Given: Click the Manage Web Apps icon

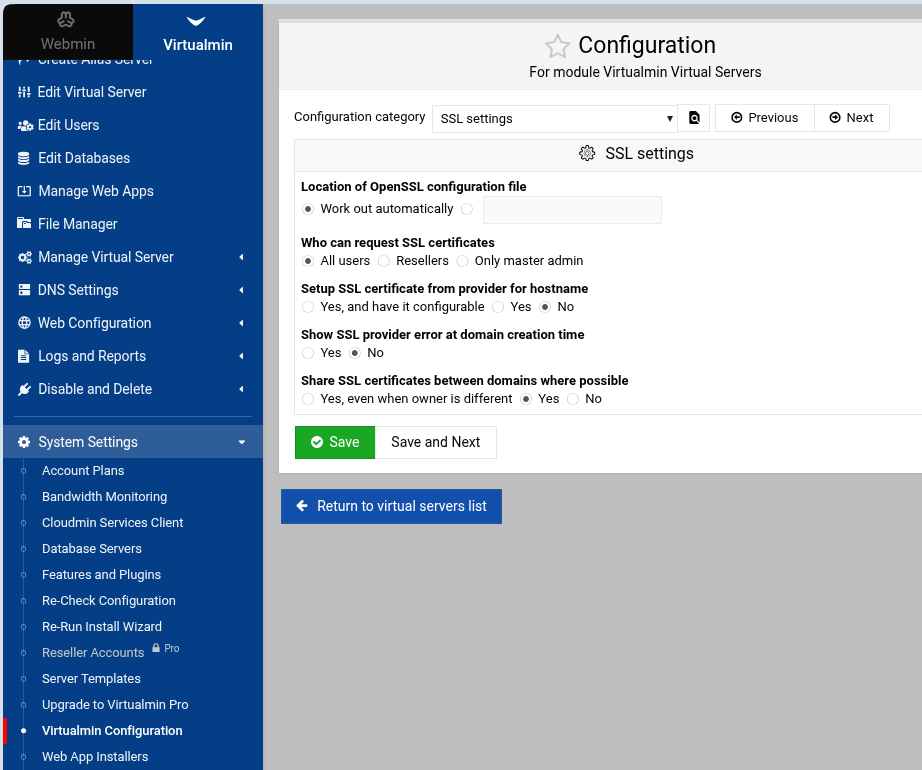Looking at the screenshot, I should 25,191.
